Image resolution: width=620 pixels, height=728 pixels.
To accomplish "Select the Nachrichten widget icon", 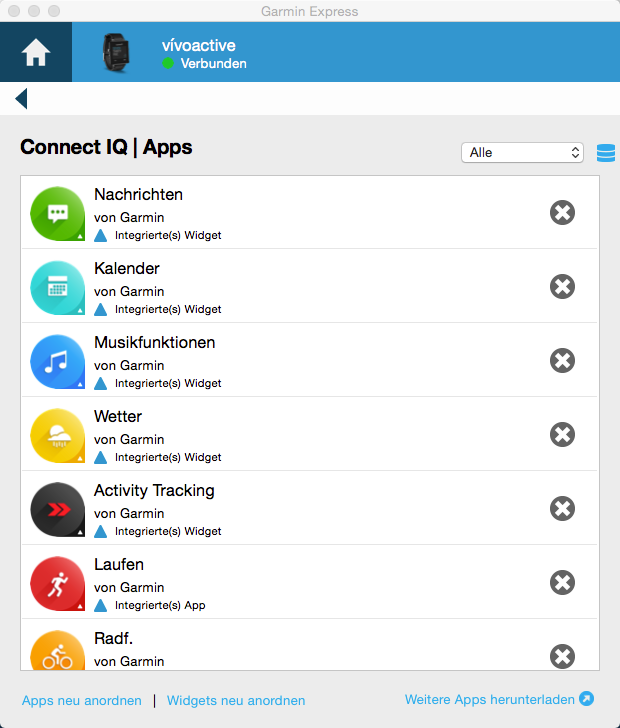I will [x=57, y=213].
